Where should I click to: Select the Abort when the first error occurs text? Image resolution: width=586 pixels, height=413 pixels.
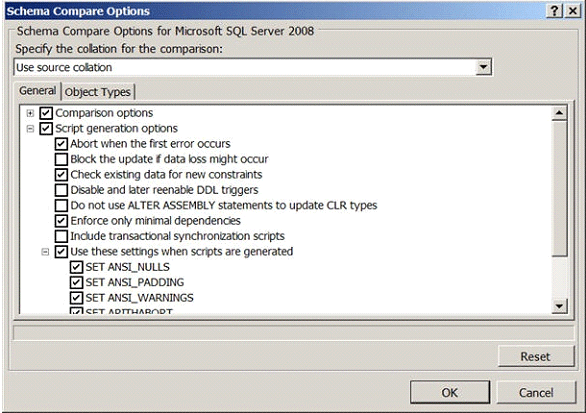[x=150, y=144]
